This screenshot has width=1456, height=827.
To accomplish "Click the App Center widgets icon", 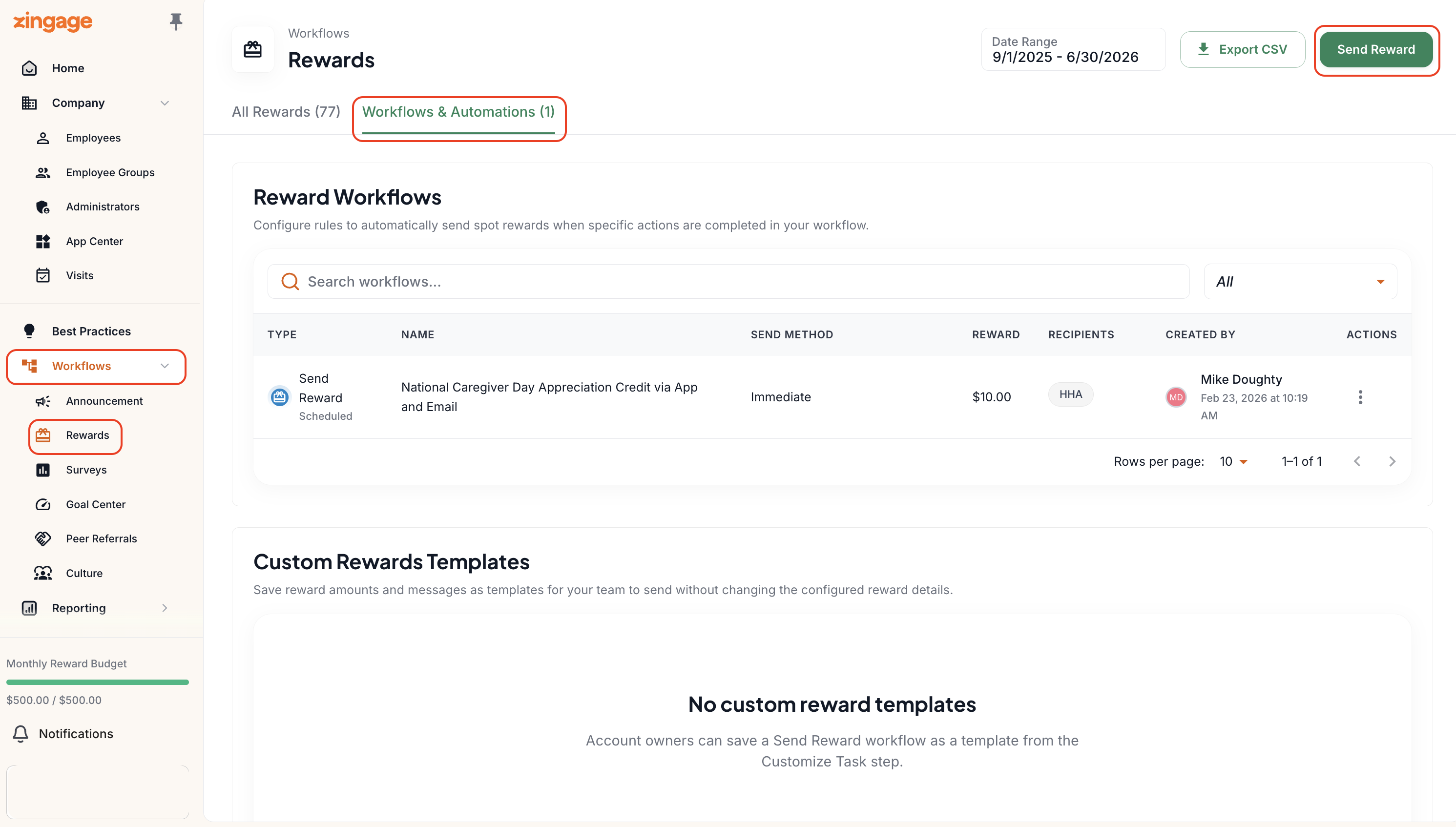I will pyautogui.click(x=43, y=241).
